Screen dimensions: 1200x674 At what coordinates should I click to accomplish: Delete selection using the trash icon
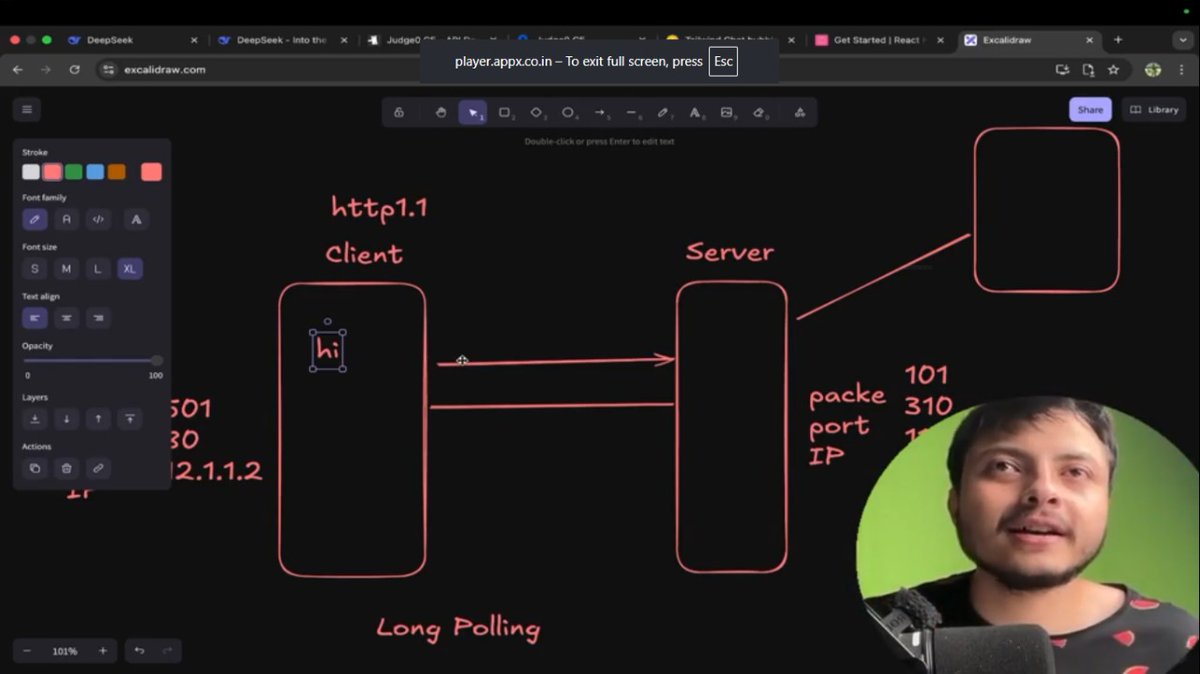(66, 468)
